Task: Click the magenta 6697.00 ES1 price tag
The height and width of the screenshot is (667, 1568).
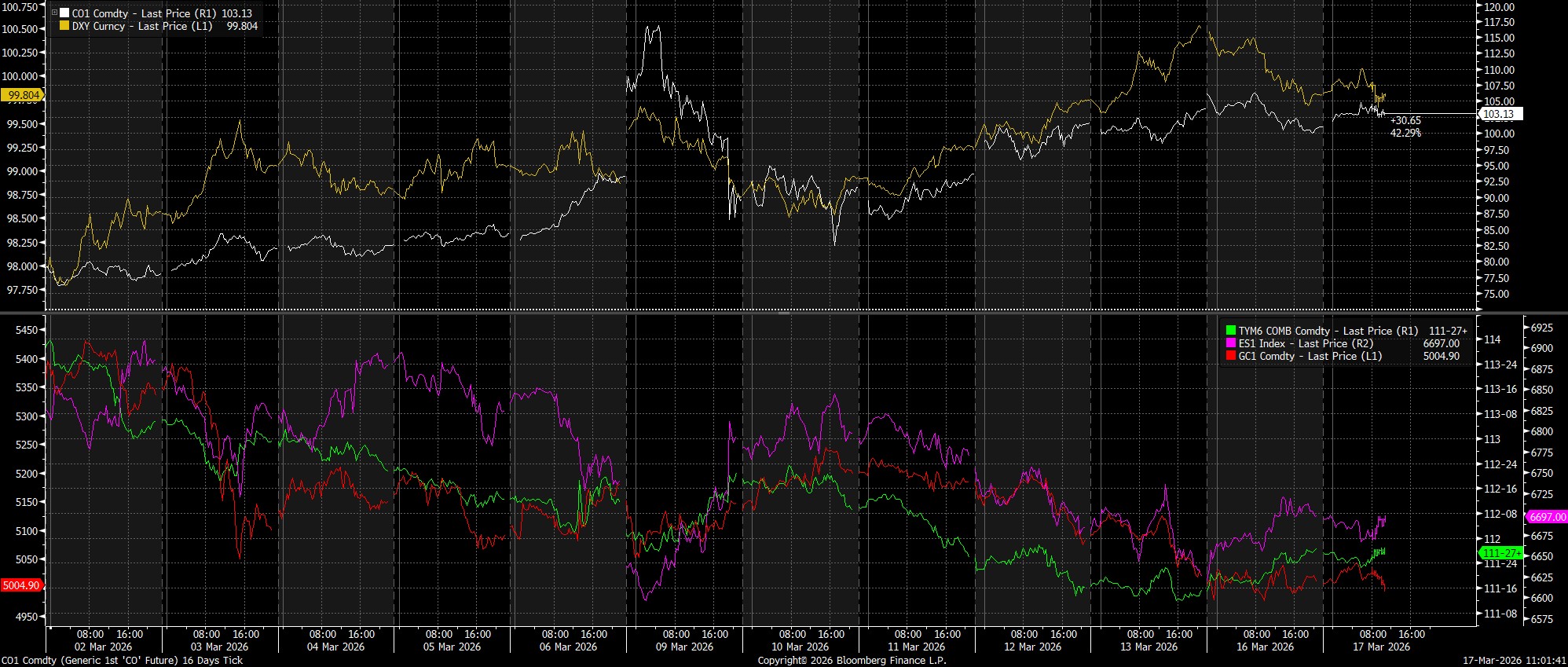Action: point(1544,517)
